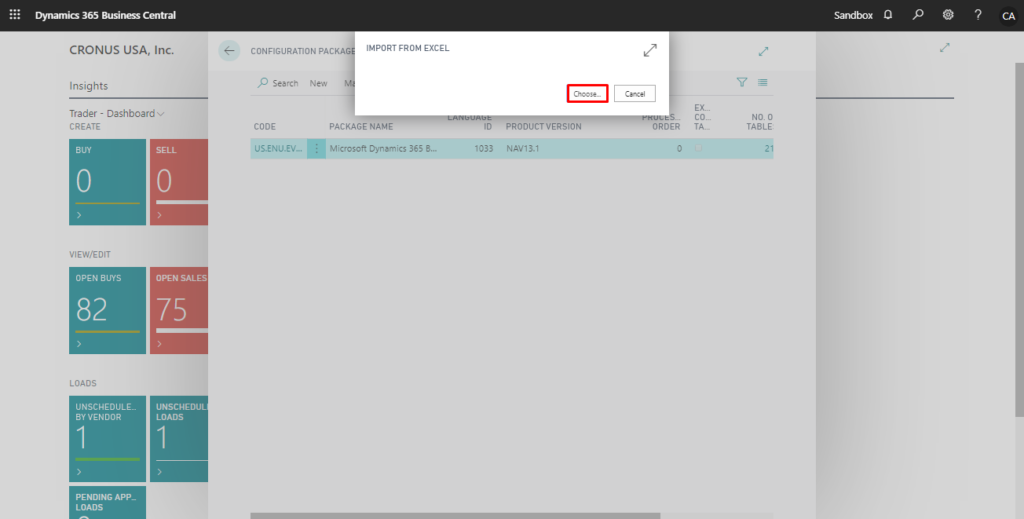Click Choose to select Excel file
Image resolution: width=1024 pixels, height=519 pixels.
tap(587, 93)
